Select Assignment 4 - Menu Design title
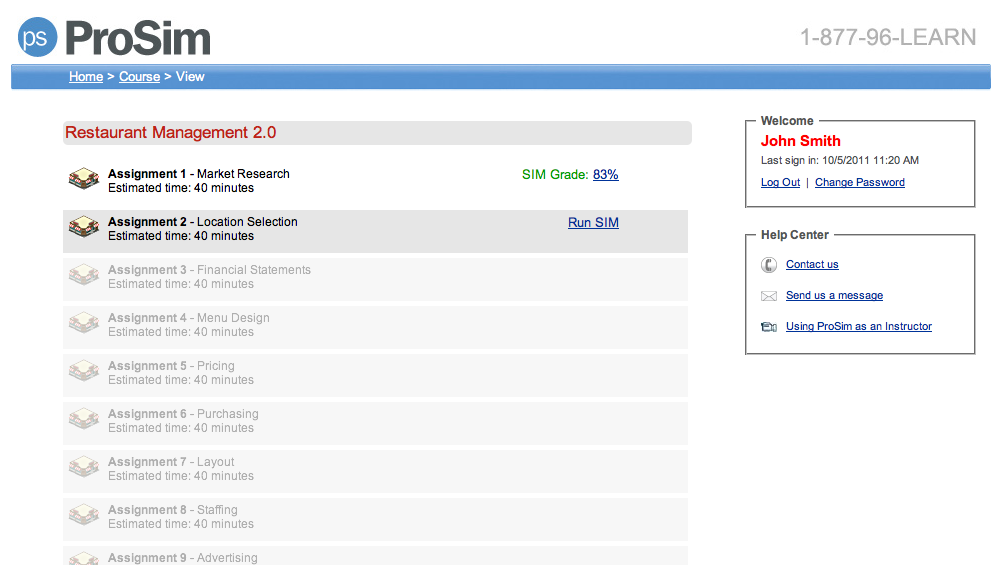1001x566 pixels. (188, 318)
